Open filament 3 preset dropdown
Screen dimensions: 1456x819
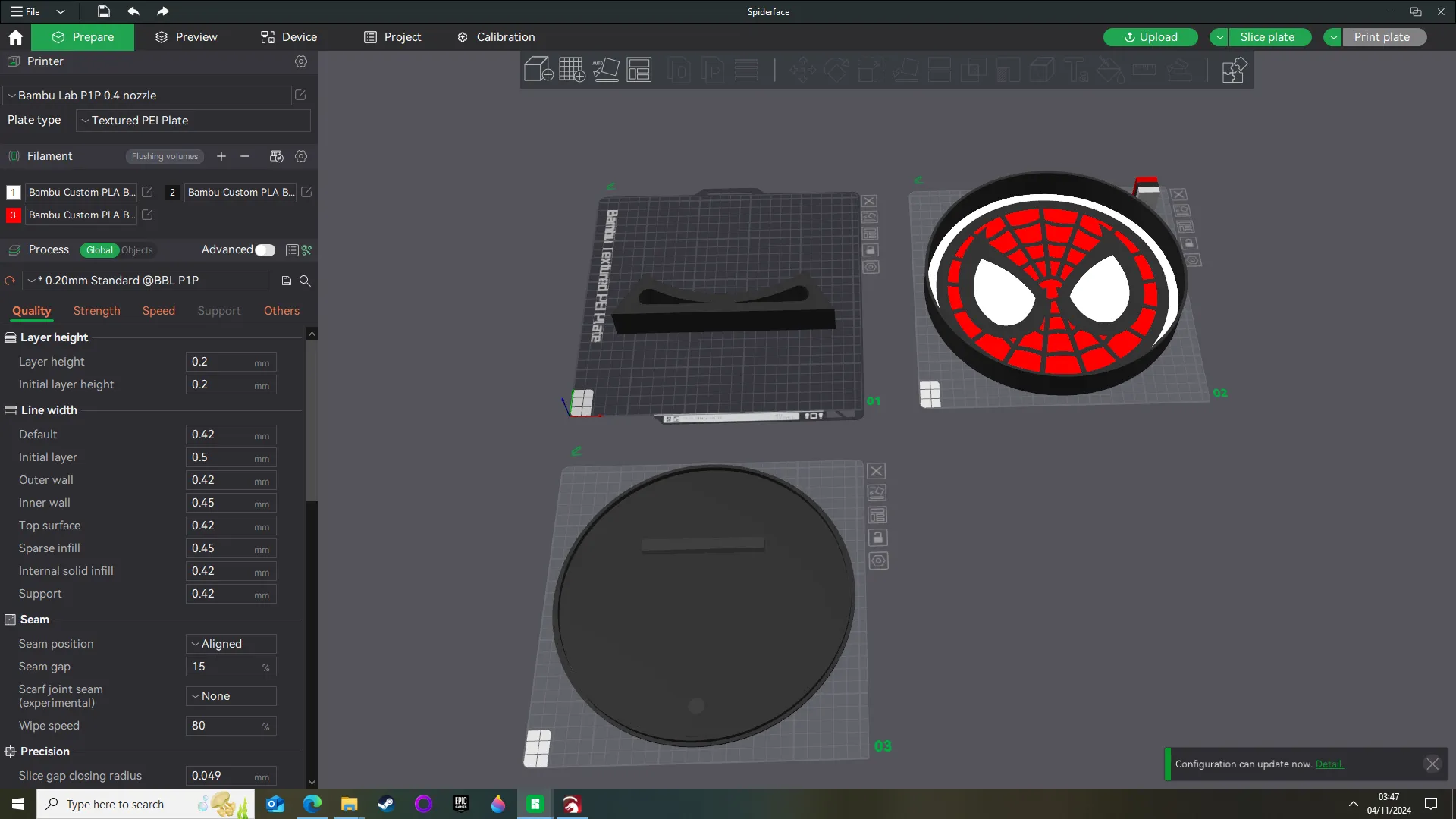[81, 215]
